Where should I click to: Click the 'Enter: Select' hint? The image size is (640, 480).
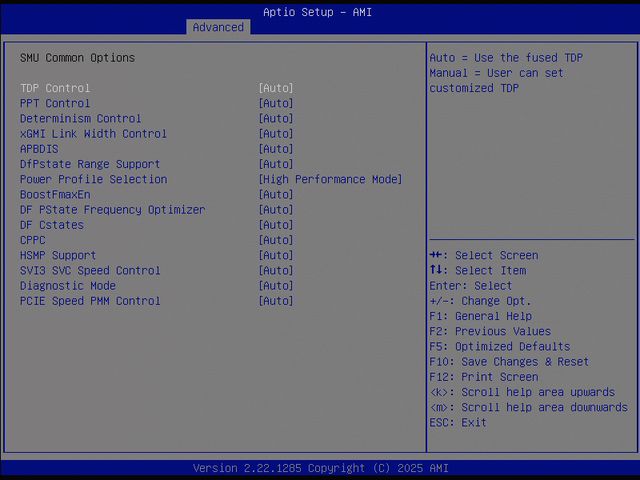pos(471,286)
